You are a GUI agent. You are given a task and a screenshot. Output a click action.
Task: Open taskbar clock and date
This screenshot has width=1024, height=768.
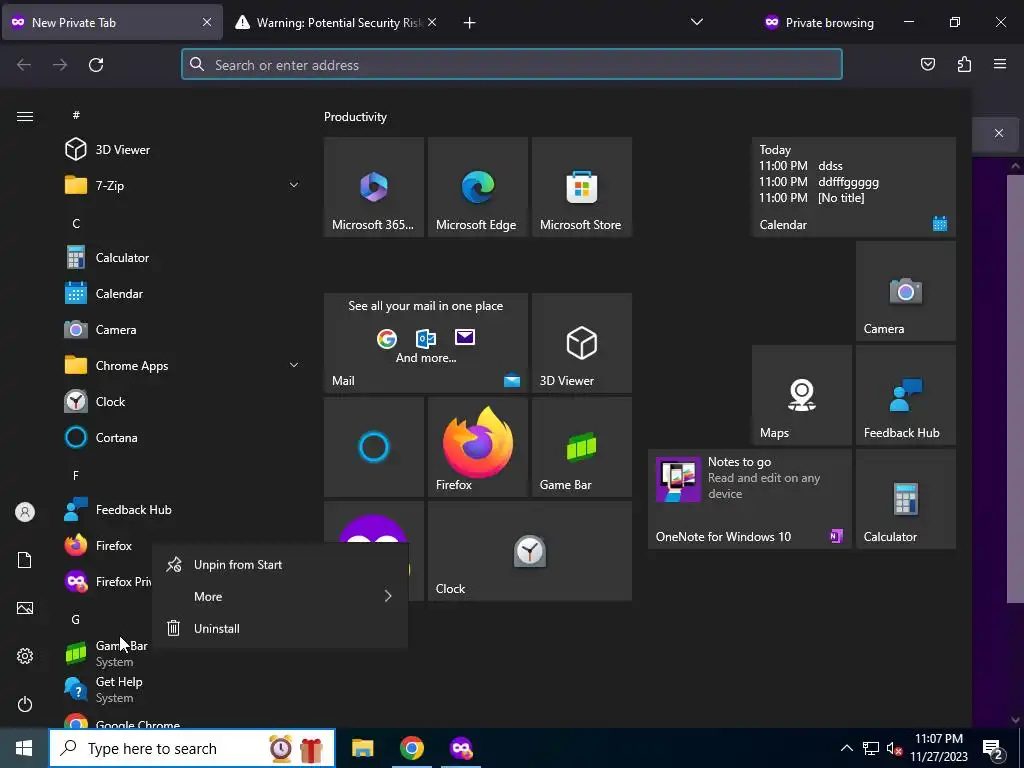[x=938, y=748]
